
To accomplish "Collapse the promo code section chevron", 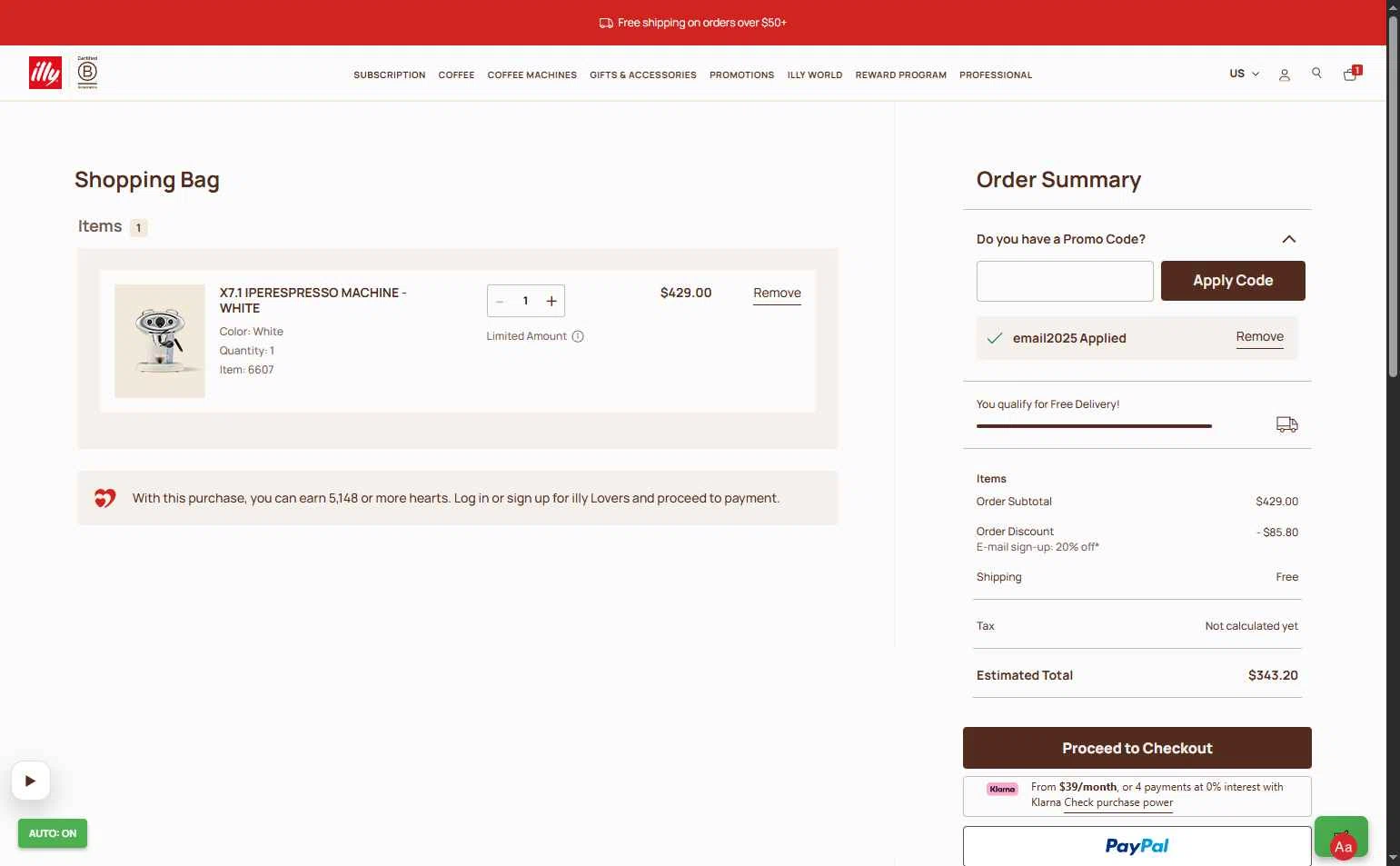I will coord(1288,239).
